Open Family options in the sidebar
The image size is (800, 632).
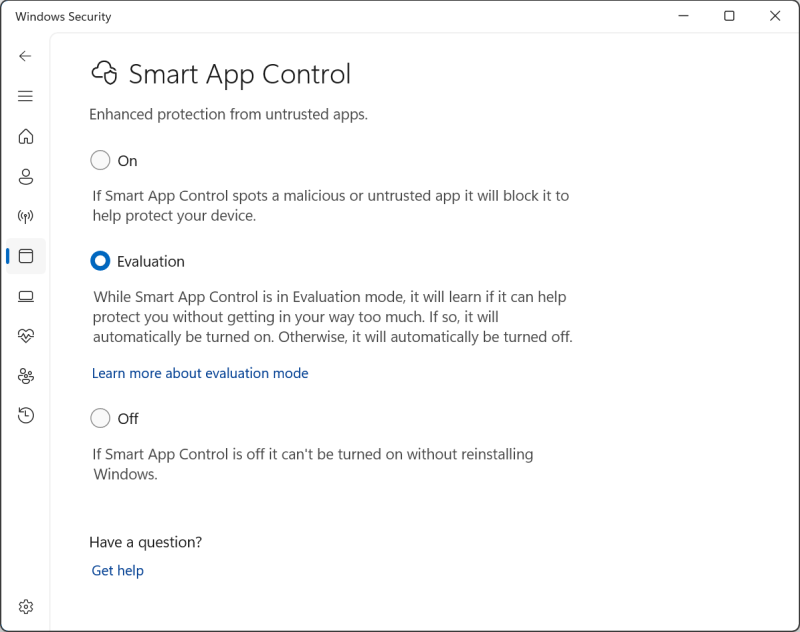point(25,375)
